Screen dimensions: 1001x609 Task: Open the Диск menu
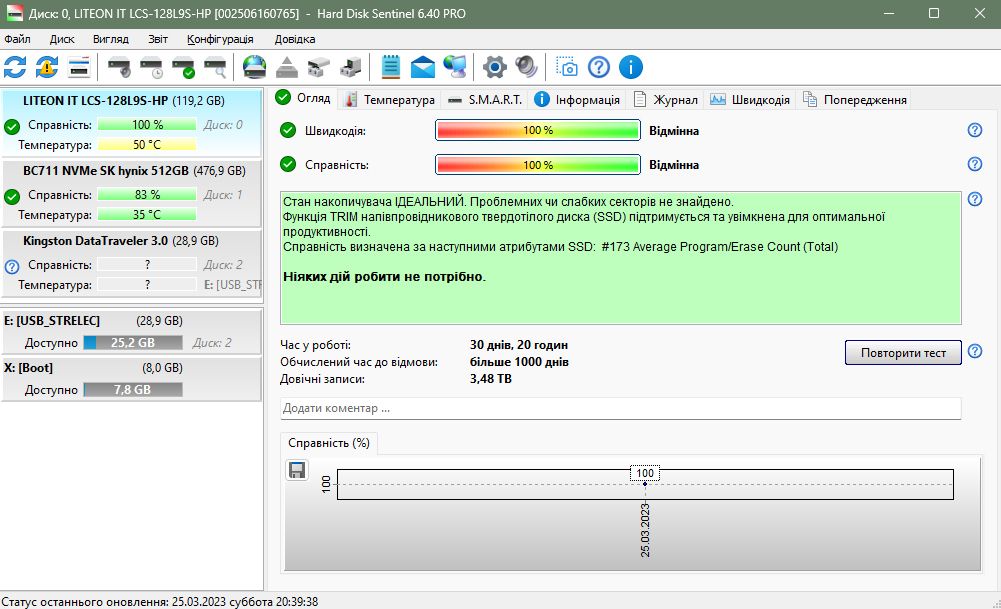62,39
